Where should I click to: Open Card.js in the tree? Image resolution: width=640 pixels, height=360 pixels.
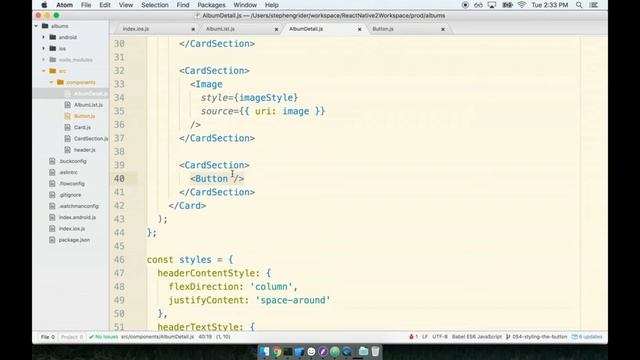click(x=82, y=127)
